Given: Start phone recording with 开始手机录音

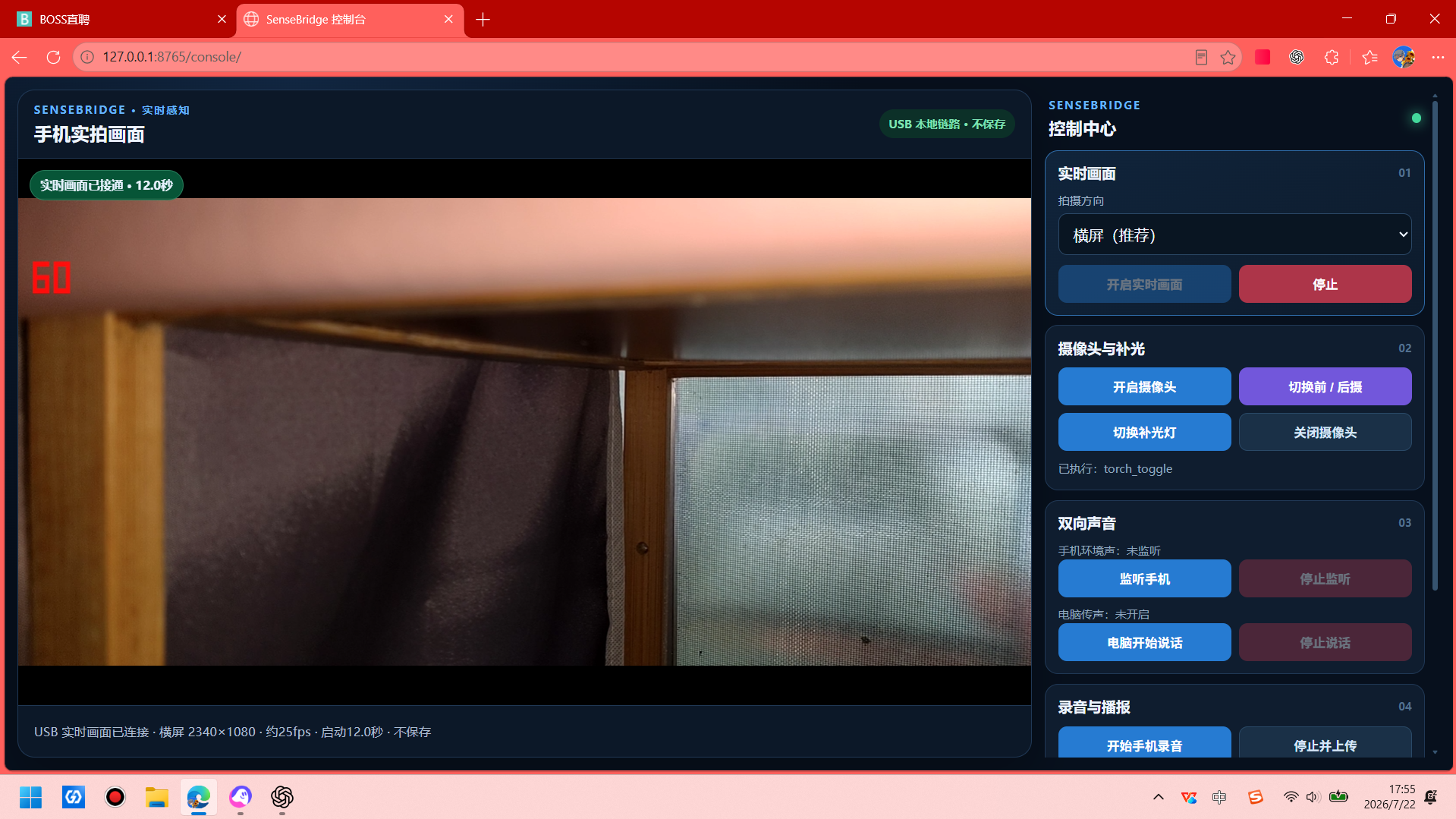Looking at the screenshot, I should pos(1144,744).
